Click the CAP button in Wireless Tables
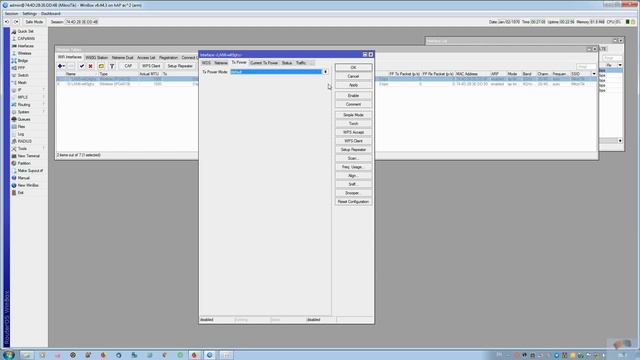The height and width of the screenshot is (360, 640). 128,66
